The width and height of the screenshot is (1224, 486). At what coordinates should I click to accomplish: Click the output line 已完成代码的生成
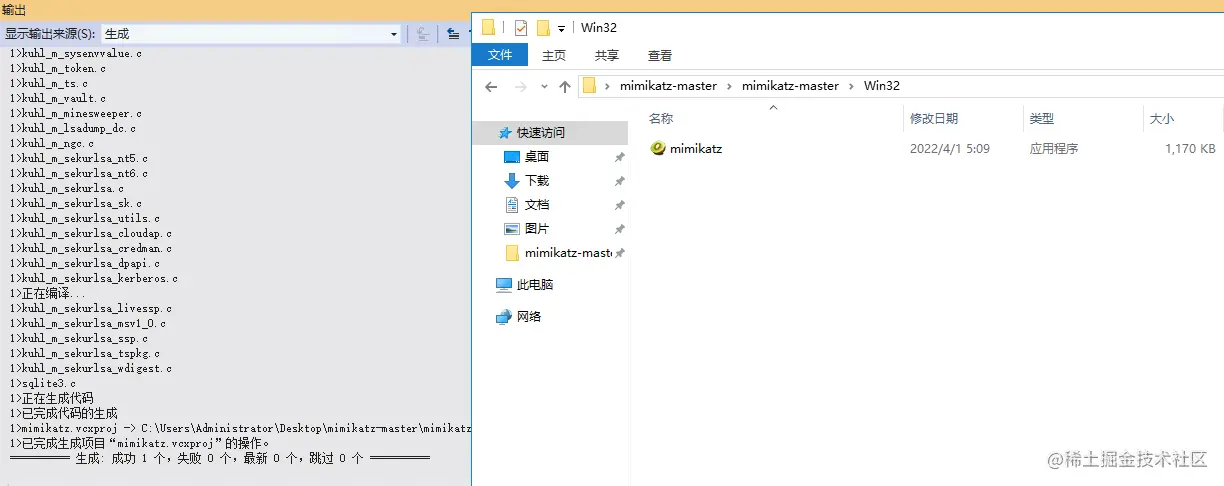pyautogui.click(x=64, y=412)
